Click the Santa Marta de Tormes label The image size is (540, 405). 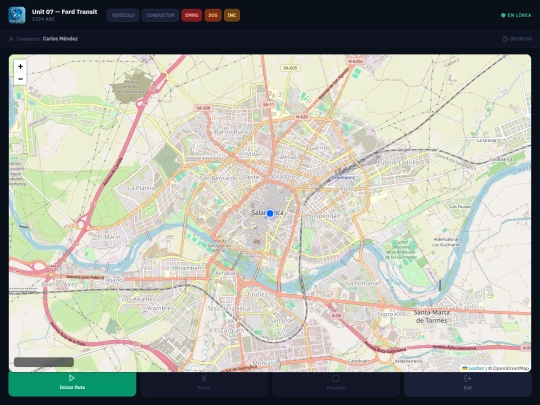(x=432, y=316)
